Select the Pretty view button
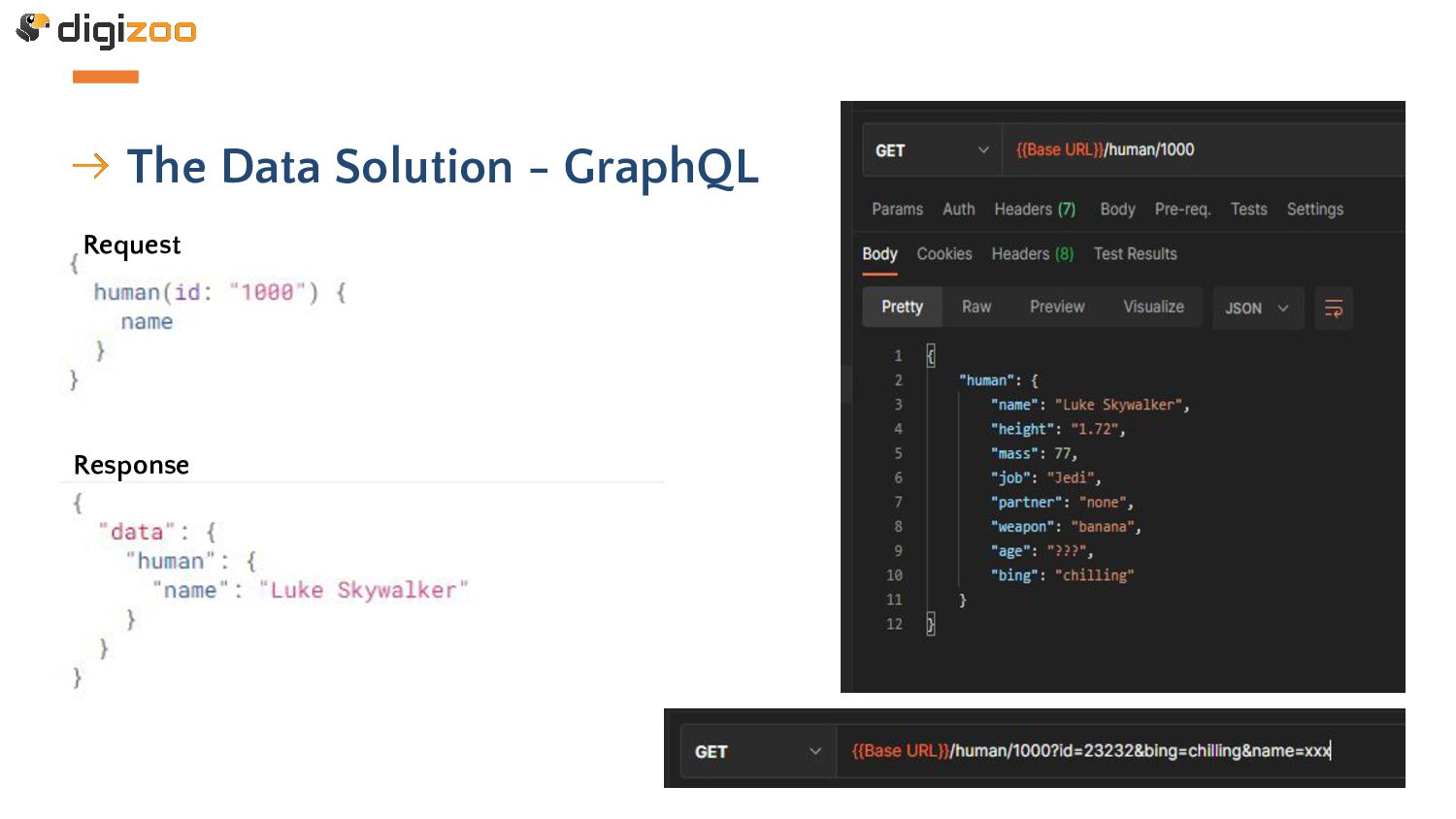The height and width of the screenshot is (819, 1456). (902, 307)
